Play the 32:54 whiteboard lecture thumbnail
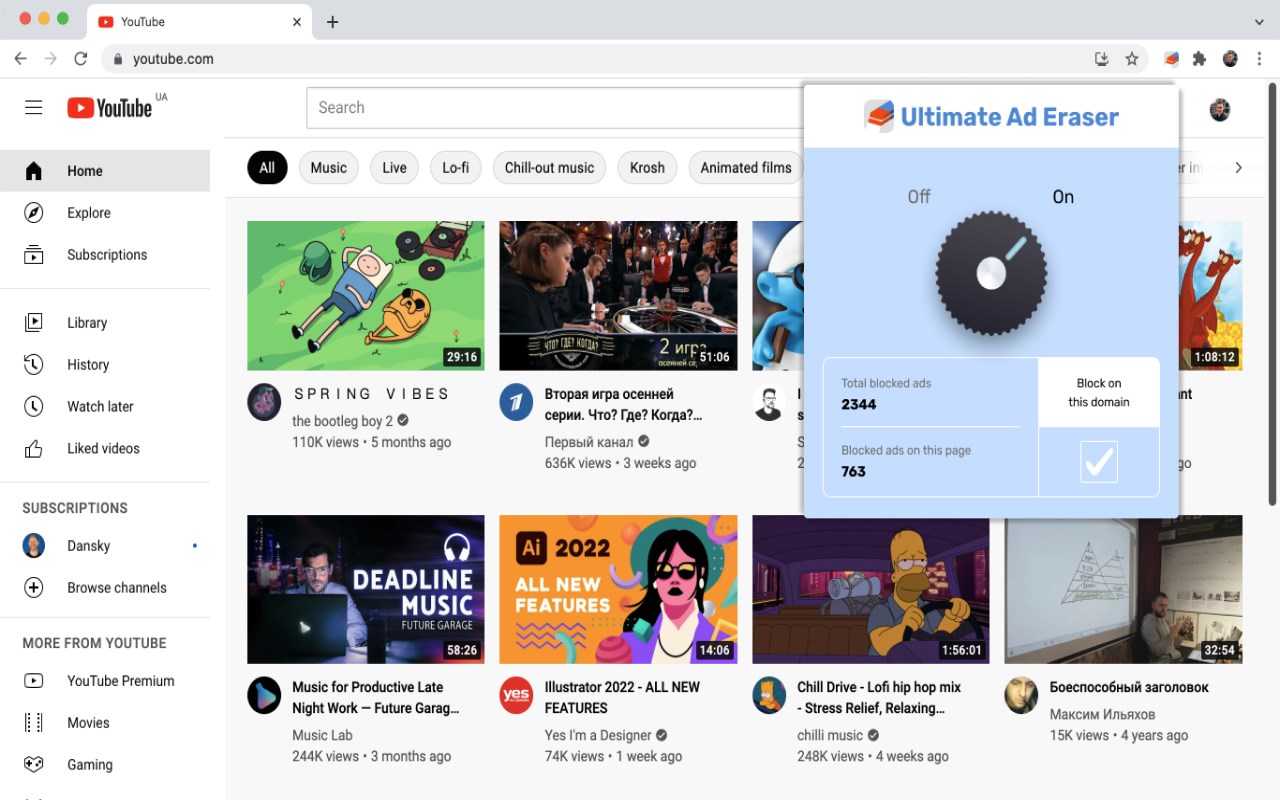Viewport: 1280px width, 800px height. coord(1123,591)
